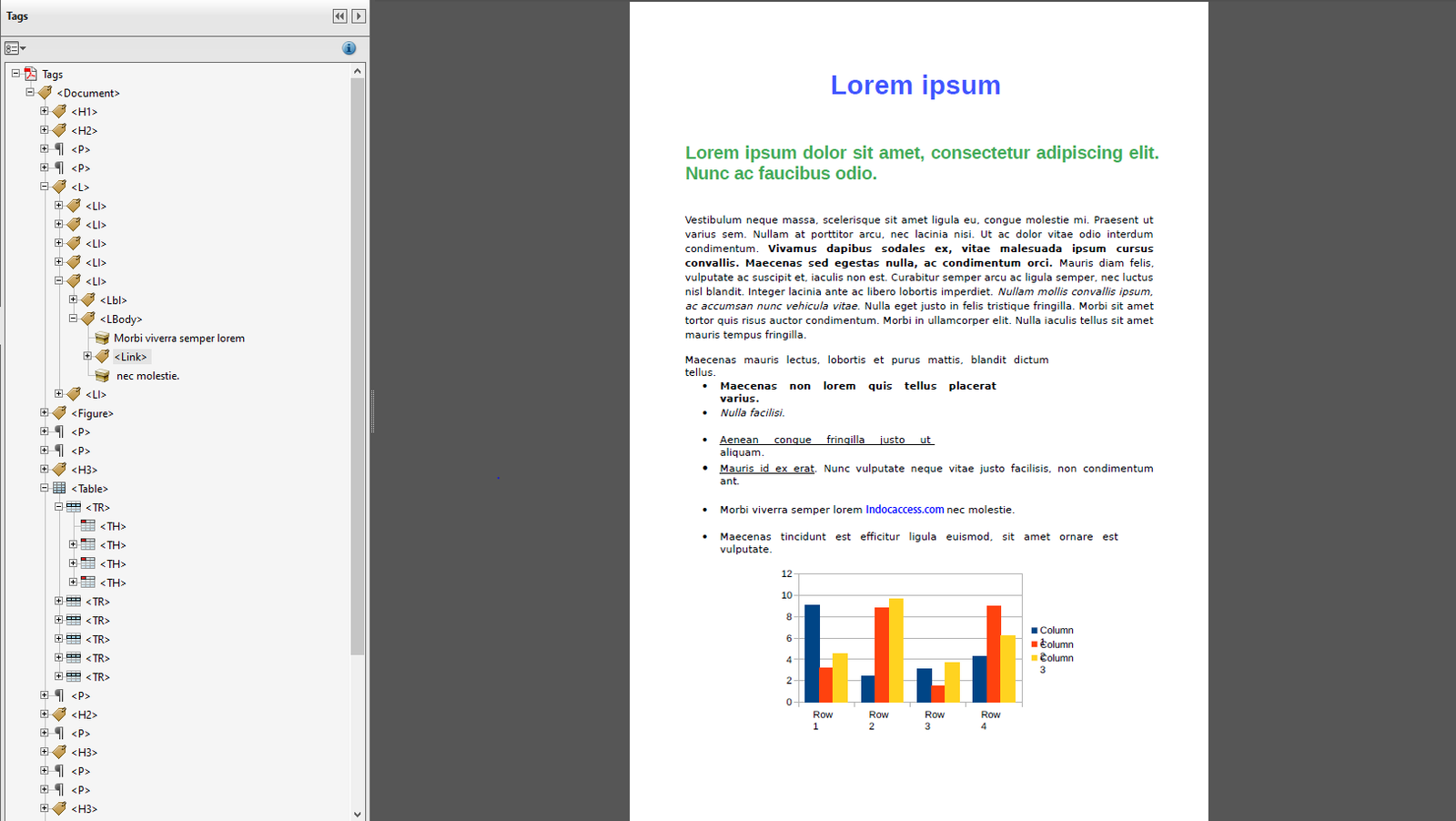Click the <Document> tag icon

click(43, 92)
